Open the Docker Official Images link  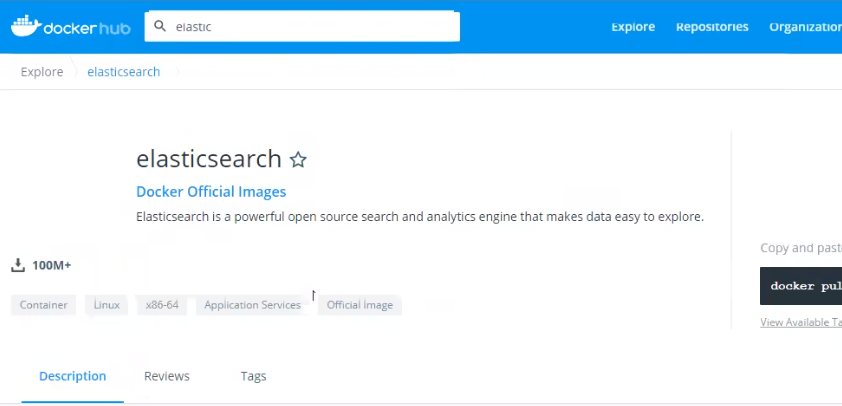211,192
